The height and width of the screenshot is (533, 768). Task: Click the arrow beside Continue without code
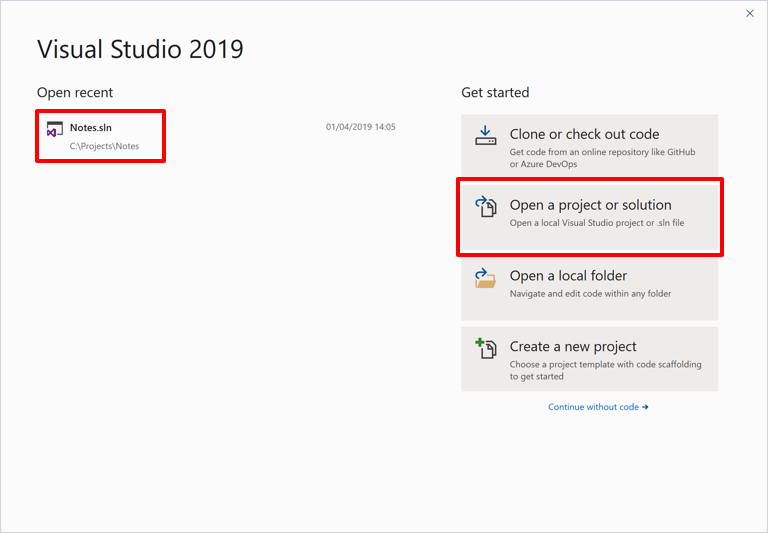646,407
